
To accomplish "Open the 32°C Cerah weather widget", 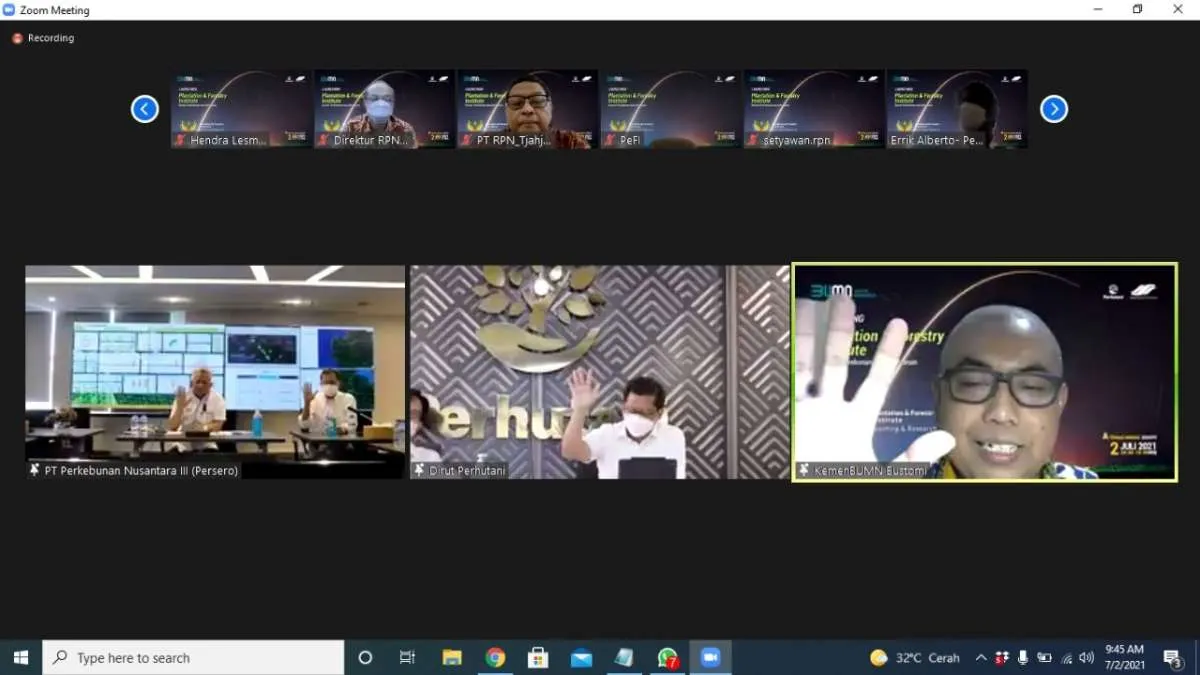I will coord(915,657).
